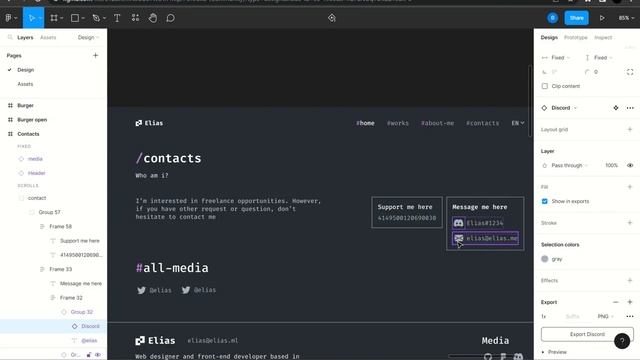Toggle independent corners icon

630,72
